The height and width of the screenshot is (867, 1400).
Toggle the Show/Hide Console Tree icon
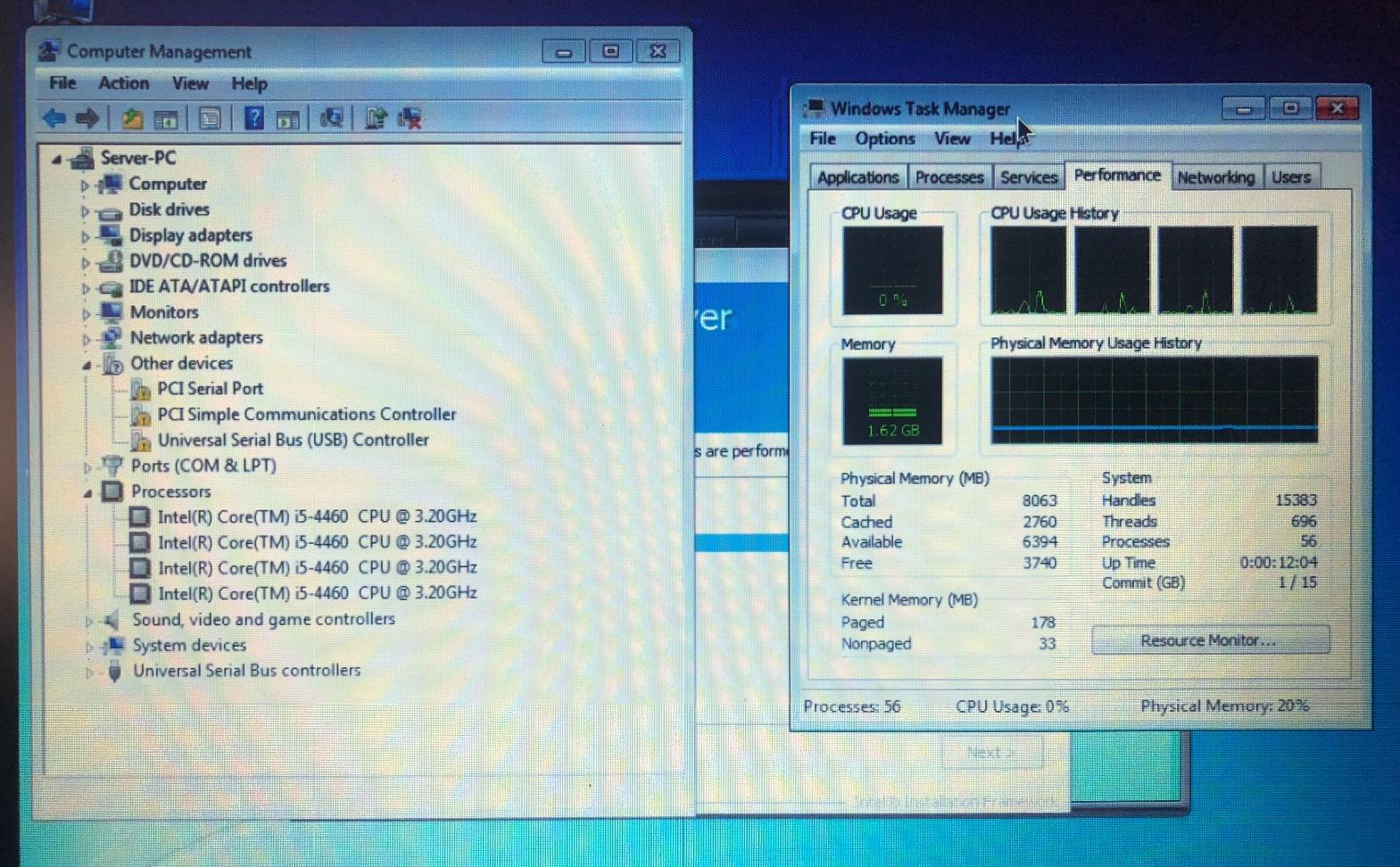coord(166,119)
